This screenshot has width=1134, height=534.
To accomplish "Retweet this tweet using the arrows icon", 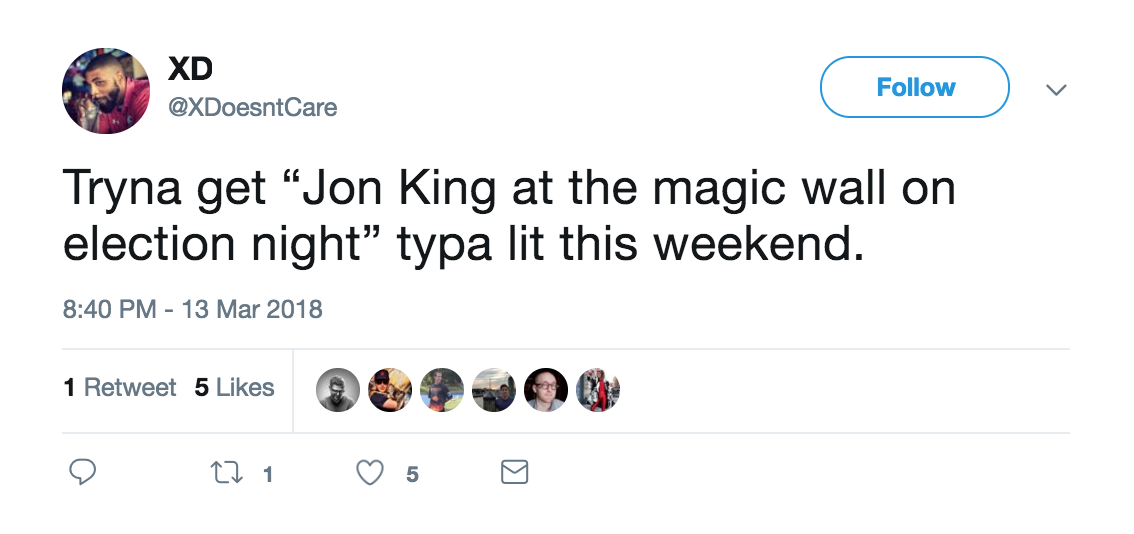I will (x=227, y=472).
